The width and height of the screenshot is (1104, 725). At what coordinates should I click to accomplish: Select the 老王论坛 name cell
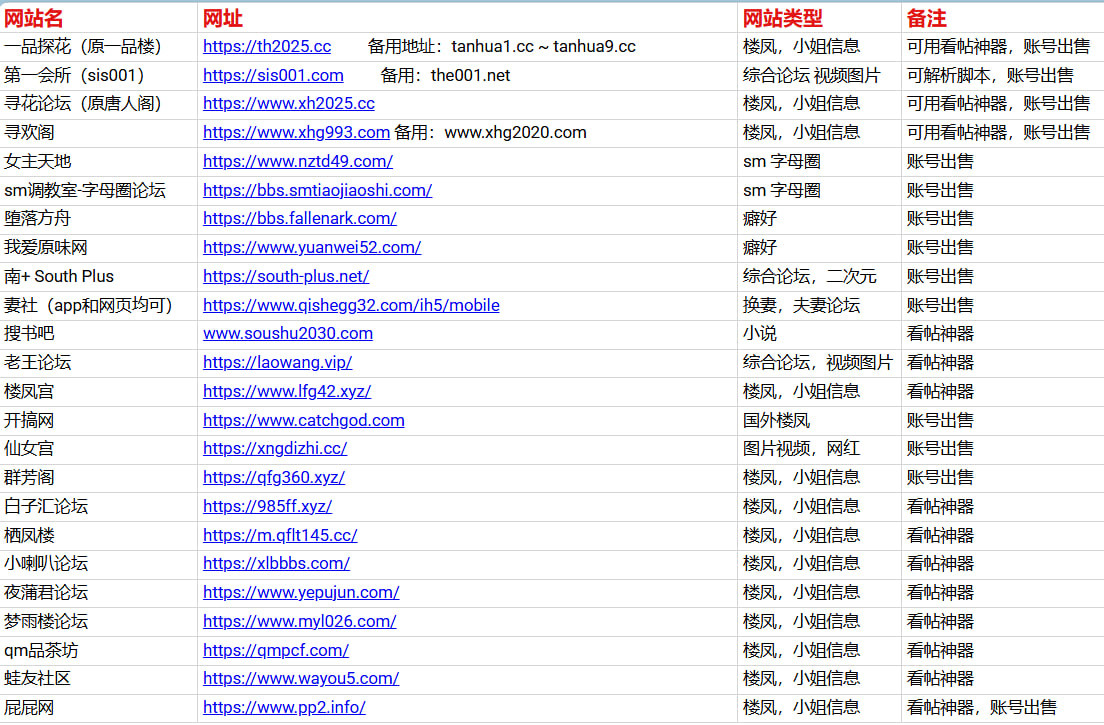(99, 362)
